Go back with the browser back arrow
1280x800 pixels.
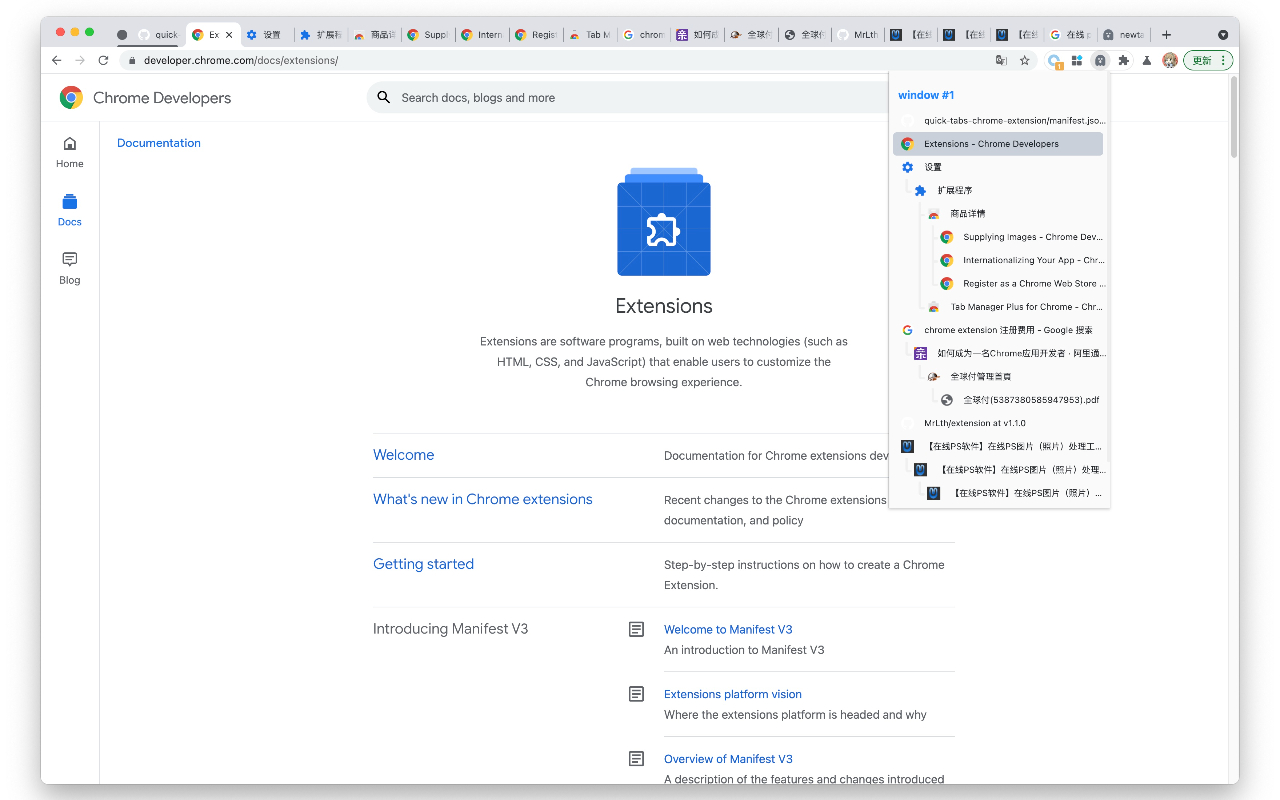(57, 60)
